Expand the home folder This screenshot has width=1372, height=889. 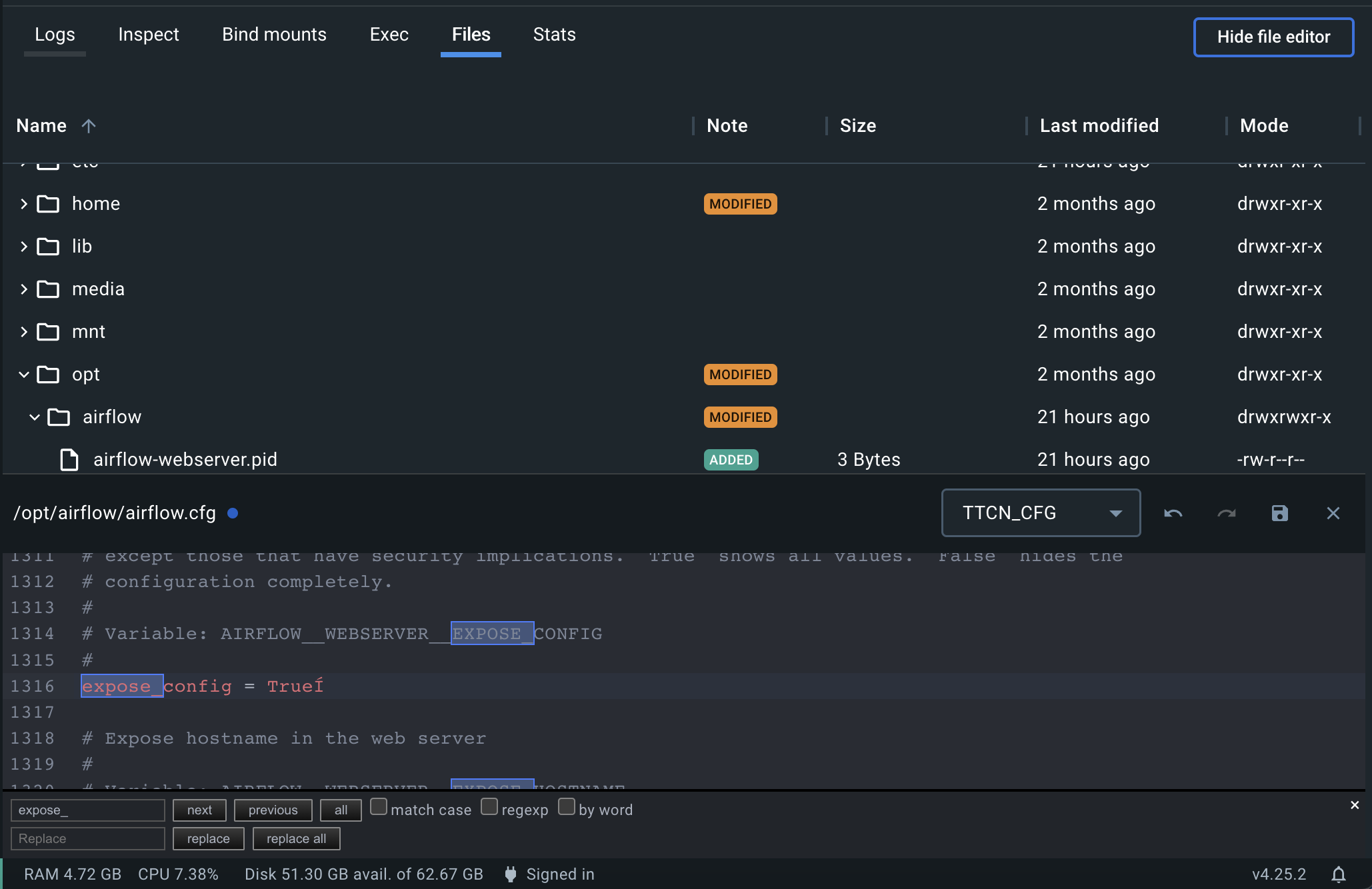[24, 204]
